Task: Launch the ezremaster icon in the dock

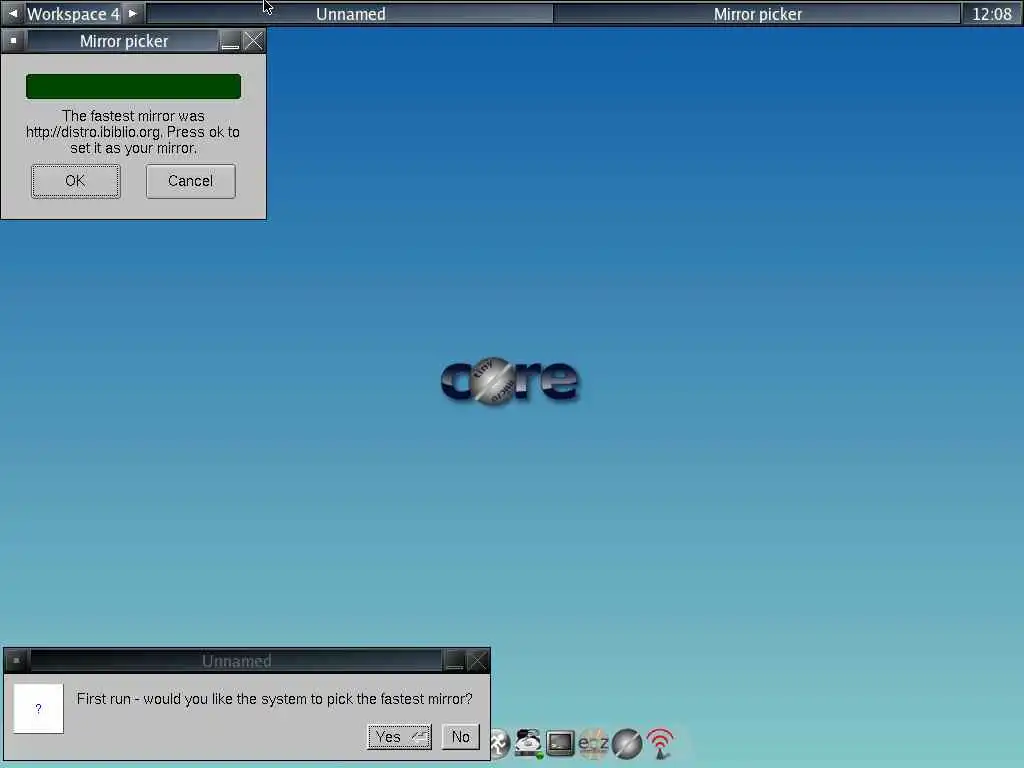Action: click(x=594, y=743)
